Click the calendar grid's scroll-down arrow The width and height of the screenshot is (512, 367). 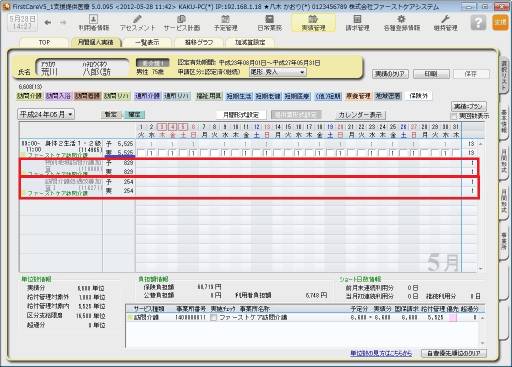(481, 268)
